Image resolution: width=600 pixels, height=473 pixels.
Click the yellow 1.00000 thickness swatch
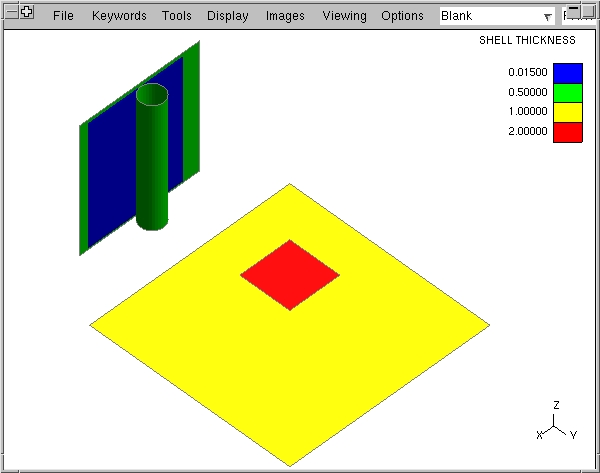(568, 111)
